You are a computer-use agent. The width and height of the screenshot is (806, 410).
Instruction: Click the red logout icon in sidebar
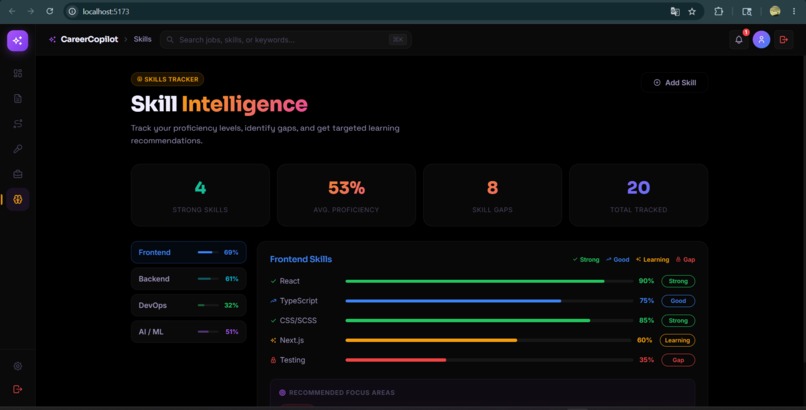[x=17, y=389]
